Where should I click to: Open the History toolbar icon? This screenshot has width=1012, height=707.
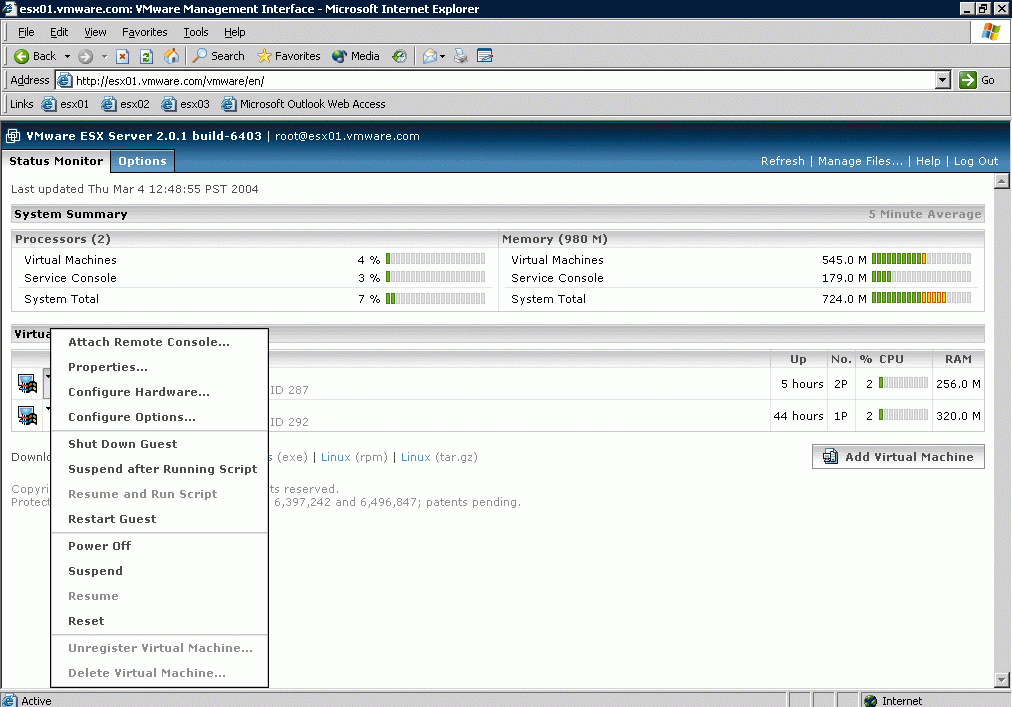tap(400, 56)
